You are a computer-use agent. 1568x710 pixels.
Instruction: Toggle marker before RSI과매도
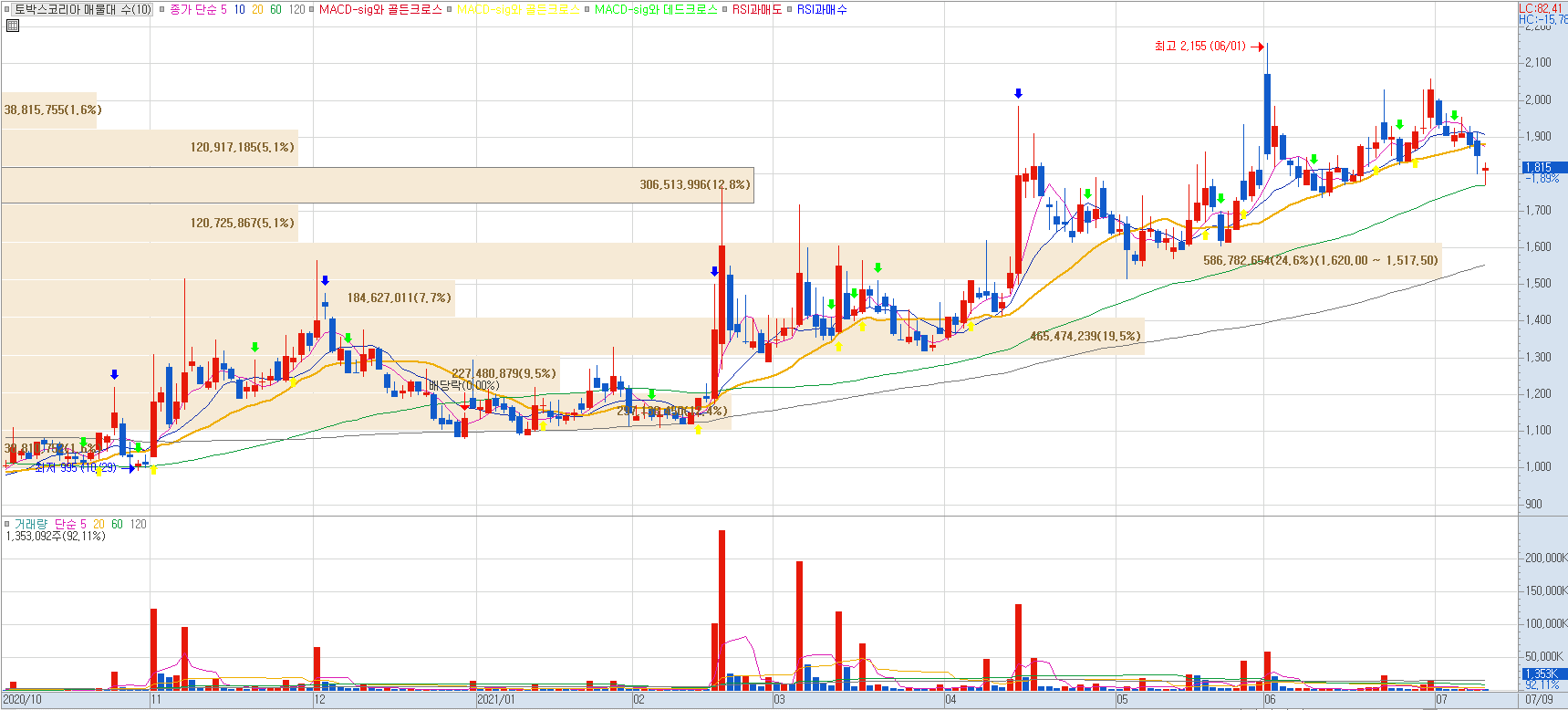[725, 9]
